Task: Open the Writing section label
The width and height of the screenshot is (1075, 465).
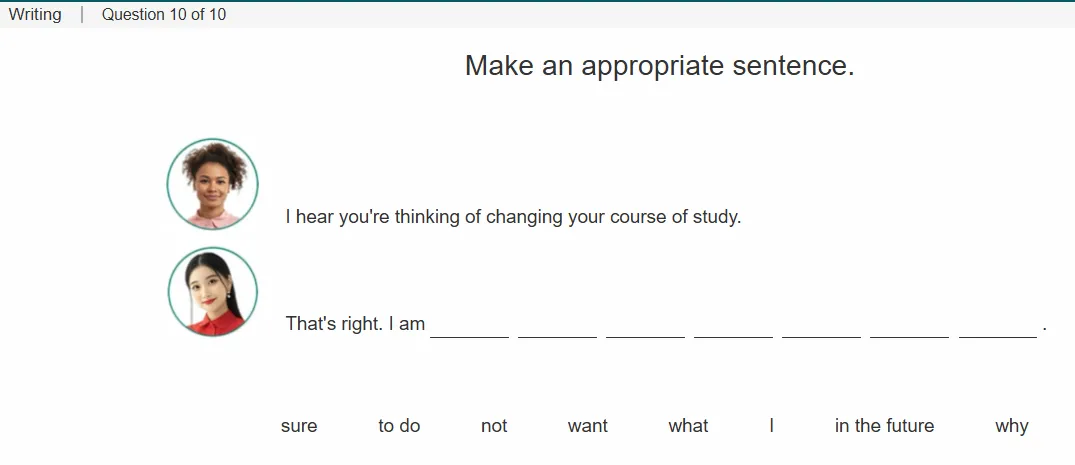Action: click(x=35, y=14)
